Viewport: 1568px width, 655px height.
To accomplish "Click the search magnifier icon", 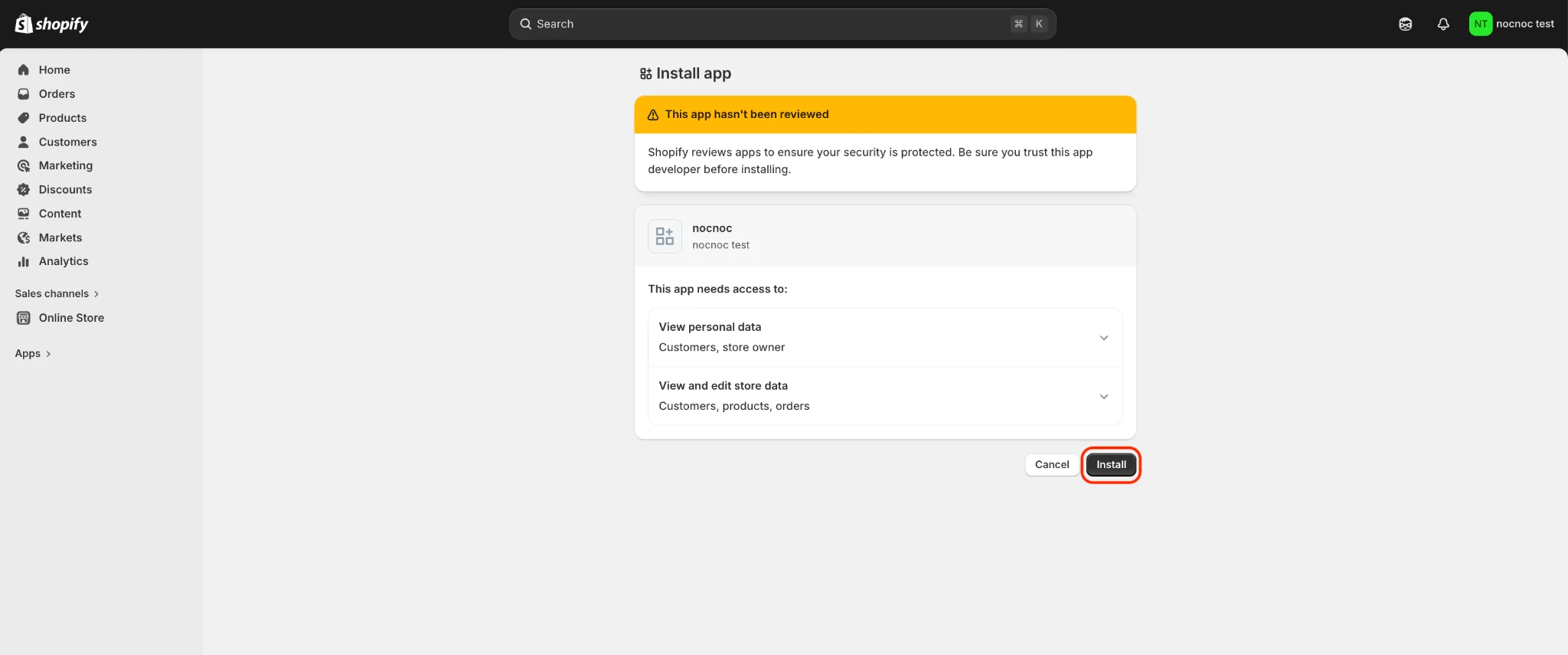I will pyautogui.click(x=526, y=24).
